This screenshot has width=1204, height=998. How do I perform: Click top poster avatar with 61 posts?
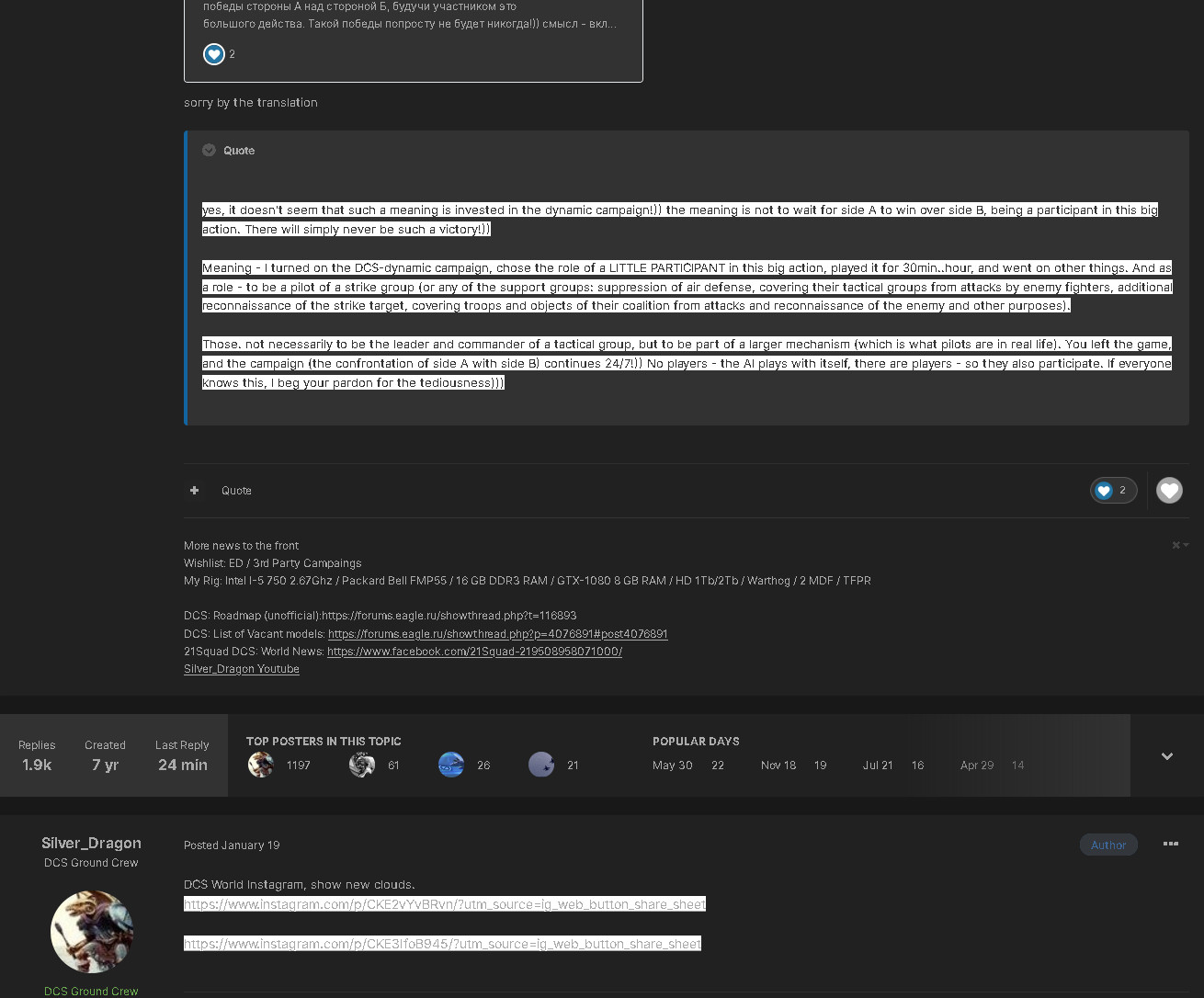click(x=362, y=765)
